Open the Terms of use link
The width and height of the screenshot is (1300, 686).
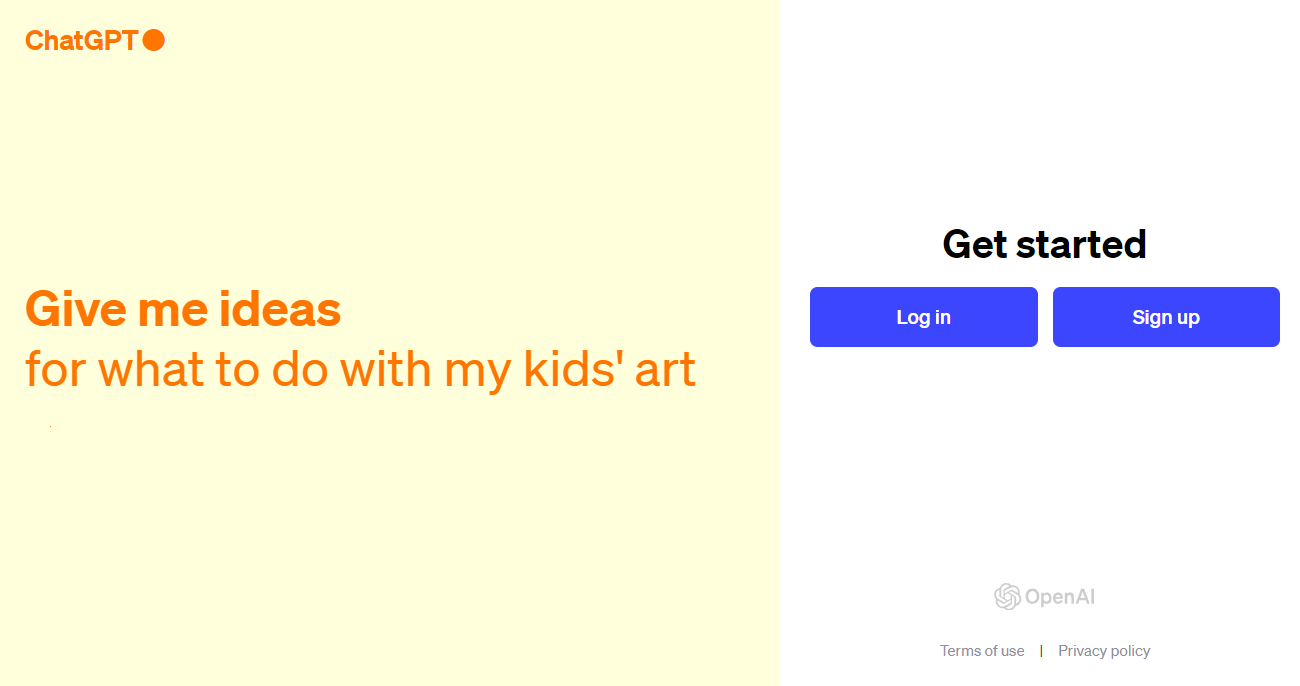coord(982,651)
